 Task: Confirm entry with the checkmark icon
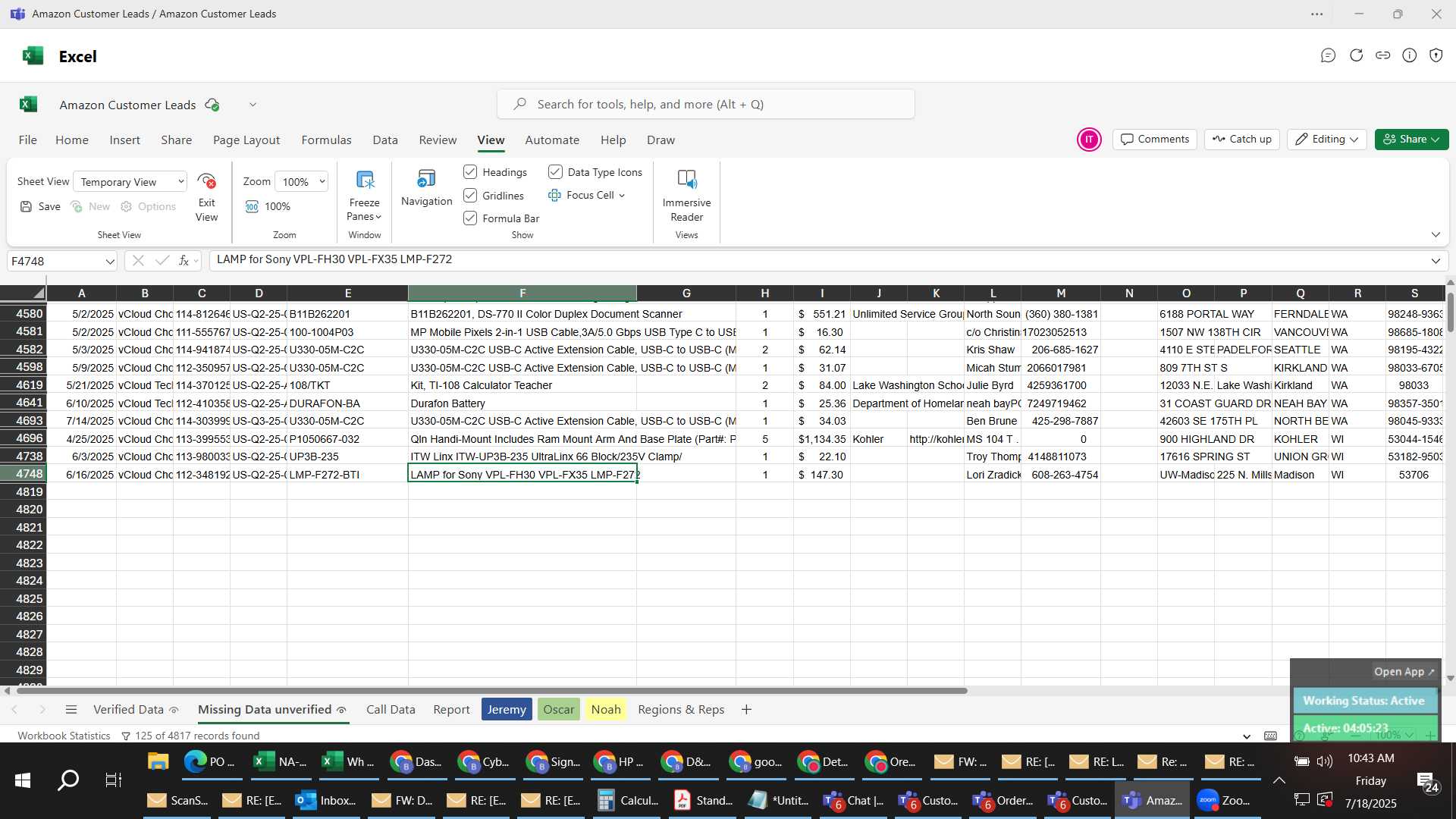(162, 261)
